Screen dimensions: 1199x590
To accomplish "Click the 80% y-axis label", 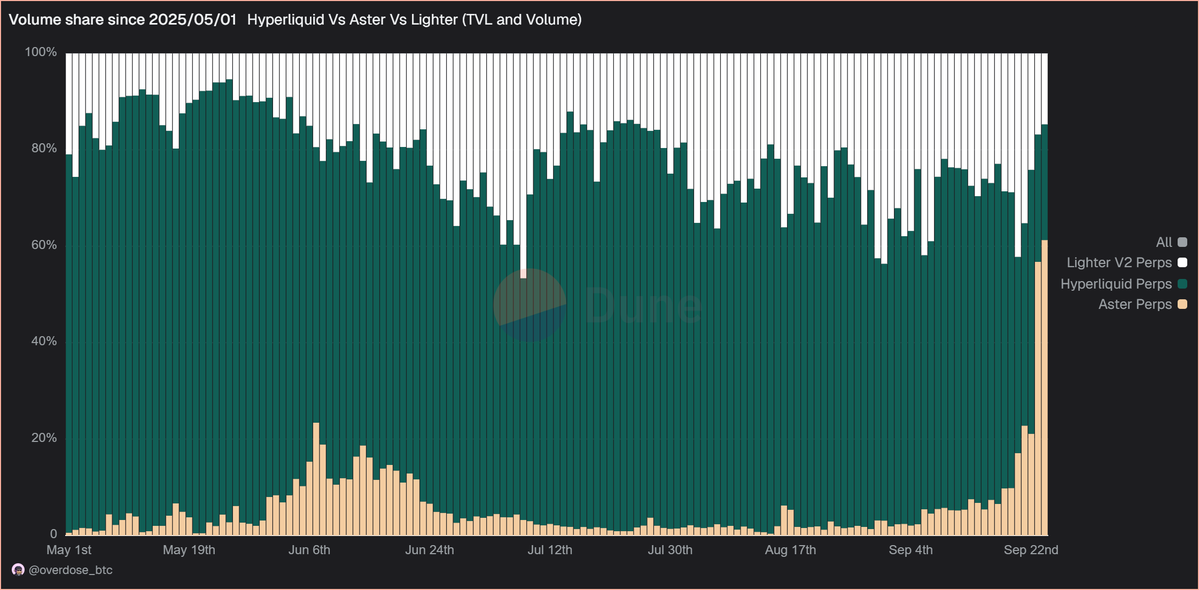I will click(44, 148).
